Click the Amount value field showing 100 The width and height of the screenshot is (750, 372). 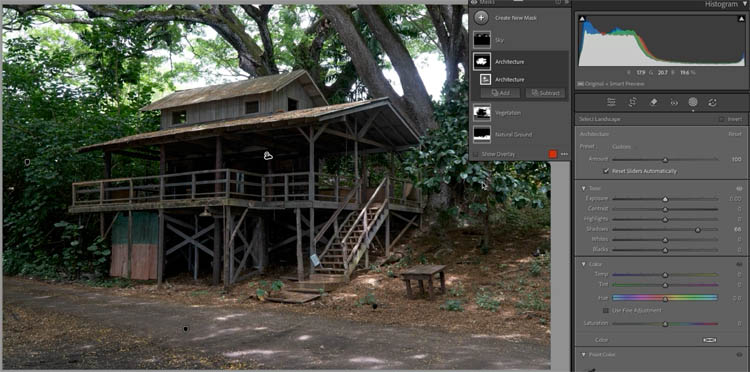[737, 159]
